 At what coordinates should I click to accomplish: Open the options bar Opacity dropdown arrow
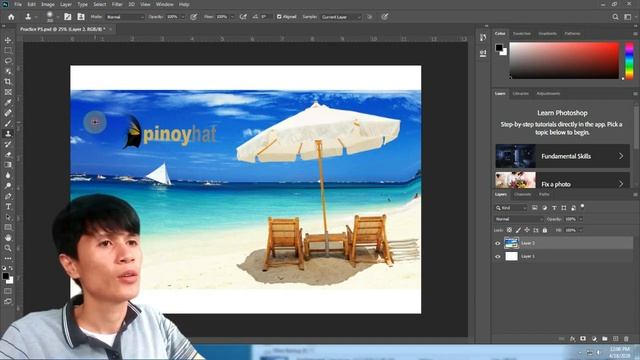click(182, 17)
